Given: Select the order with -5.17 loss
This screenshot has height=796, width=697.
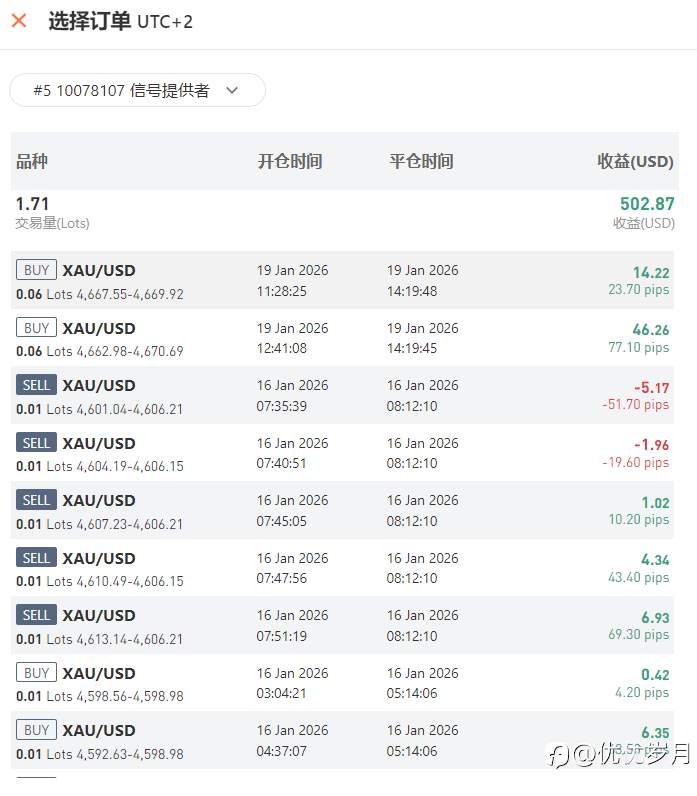Looking at the screenshot, I should coord(344,395).
